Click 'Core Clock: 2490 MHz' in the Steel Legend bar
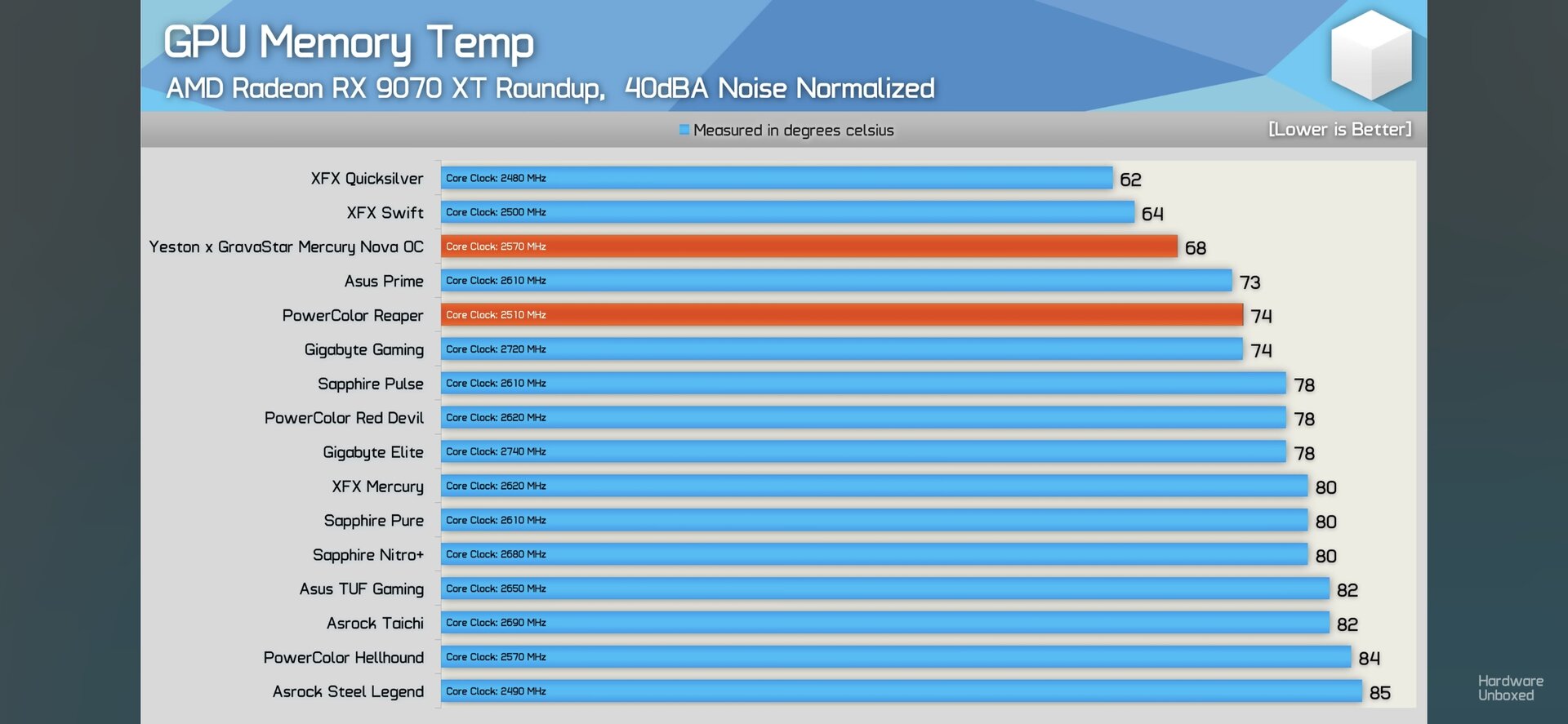 (x=496, y=691)
